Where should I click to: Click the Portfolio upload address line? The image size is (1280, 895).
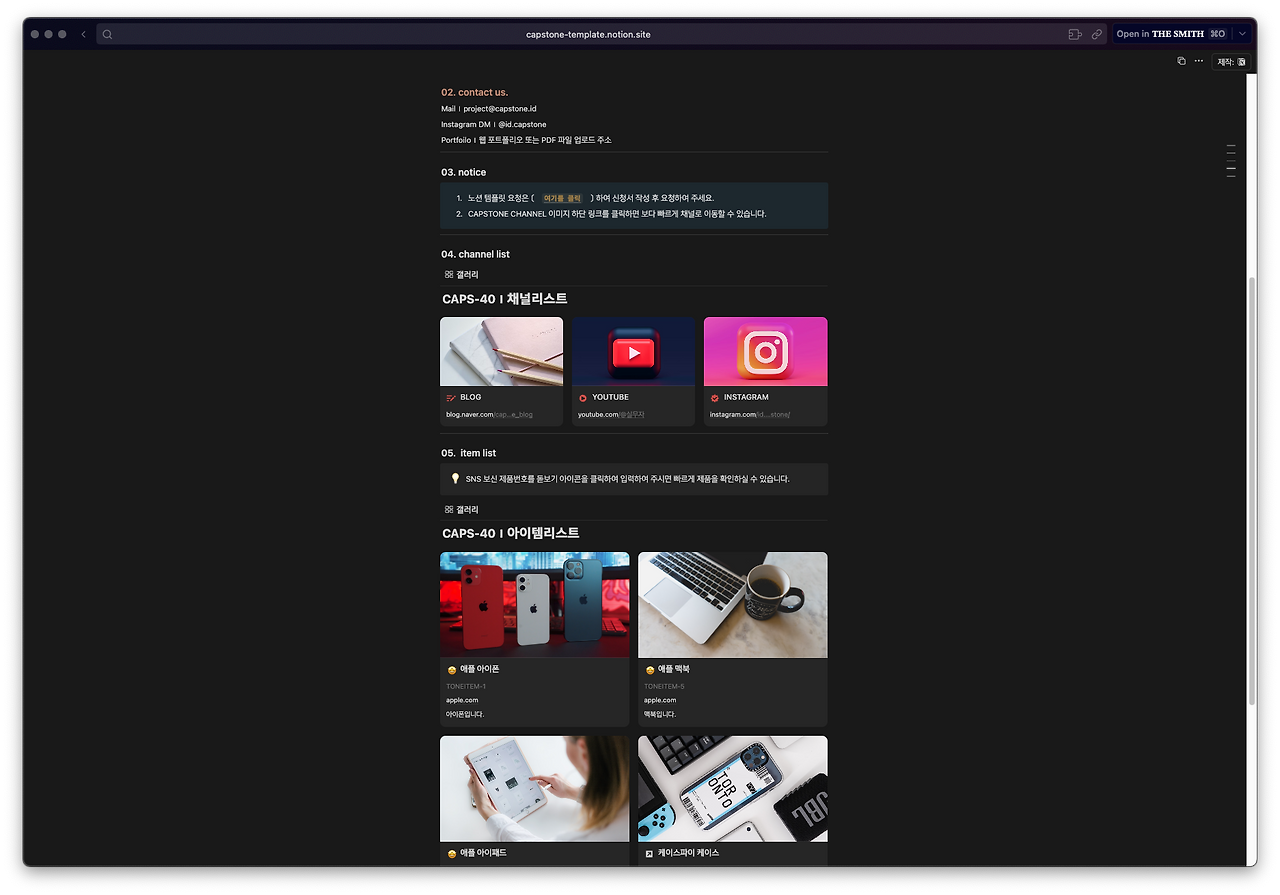[x=526, y=140]
